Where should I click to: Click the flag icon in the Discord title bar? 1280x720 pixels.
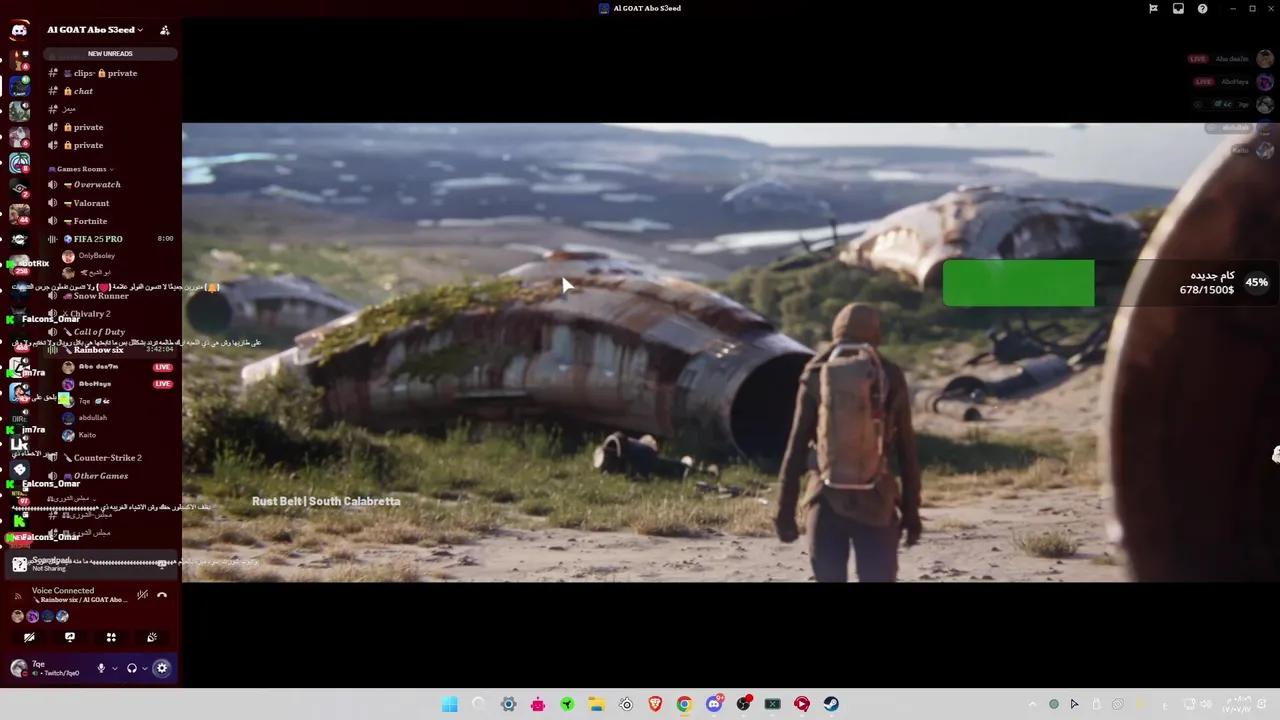pos(1153,8)
